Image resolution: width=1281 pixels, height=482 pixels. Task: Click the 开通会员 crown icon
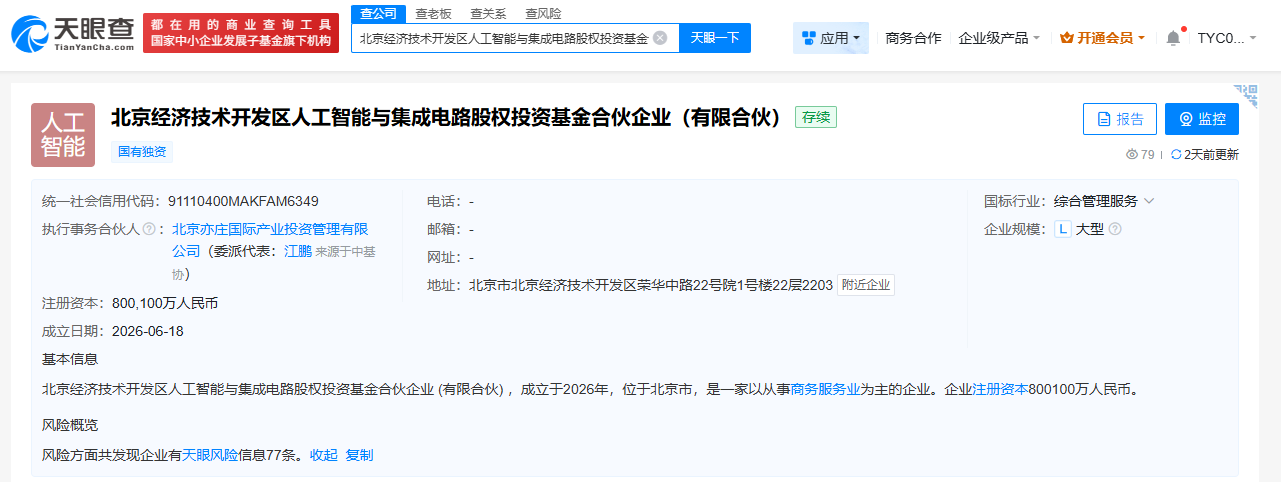point(1066,38)
